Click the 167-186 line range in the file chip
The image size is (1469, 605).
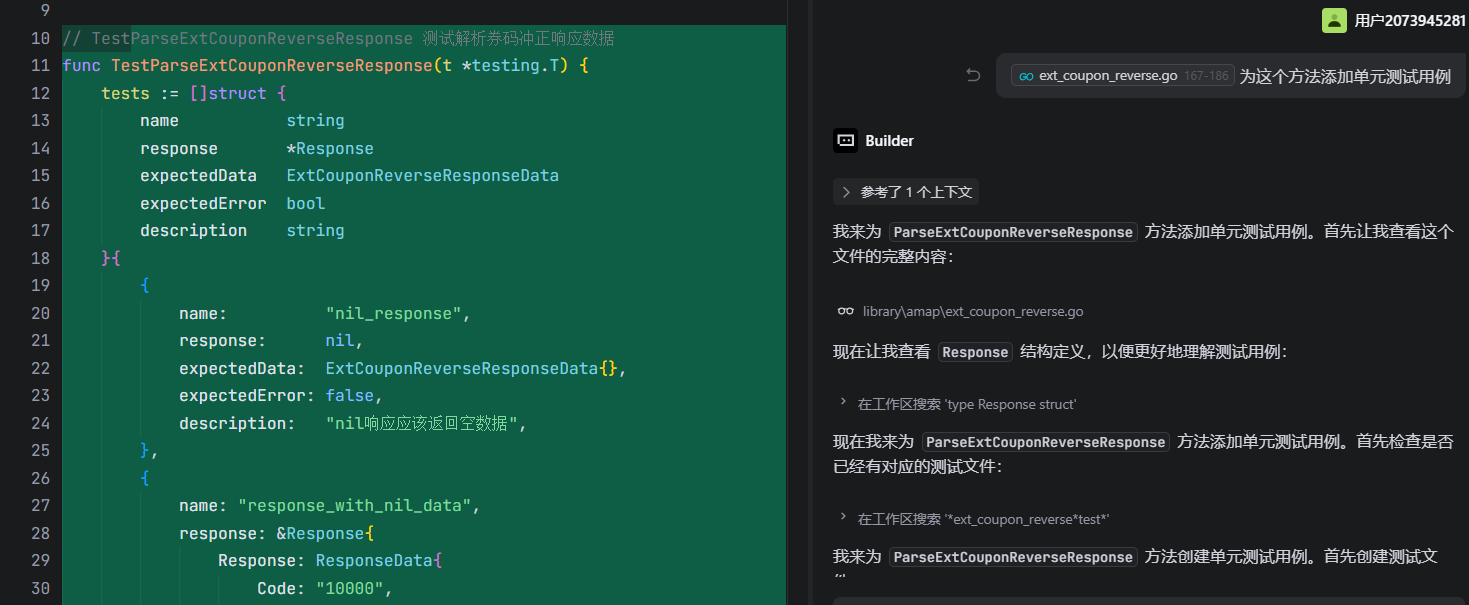[x=1206, y=76]
